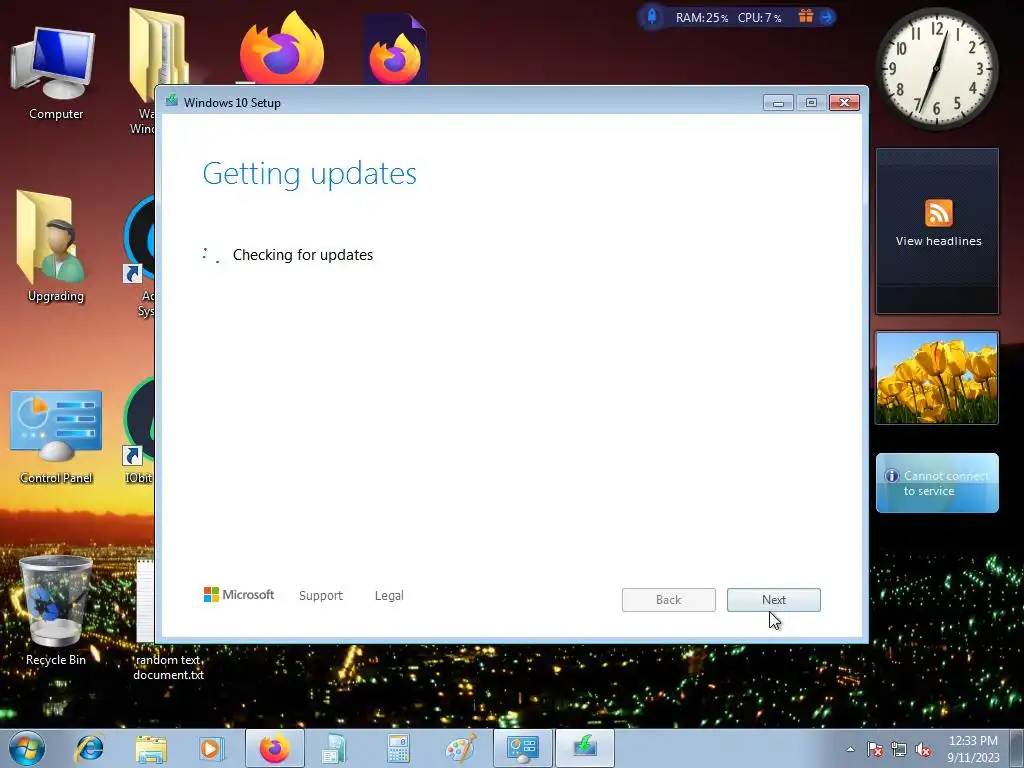Viewport: 1024px width, 768px height.
Task: Select the Control Panel desktop icon
Action: (56, 438)
